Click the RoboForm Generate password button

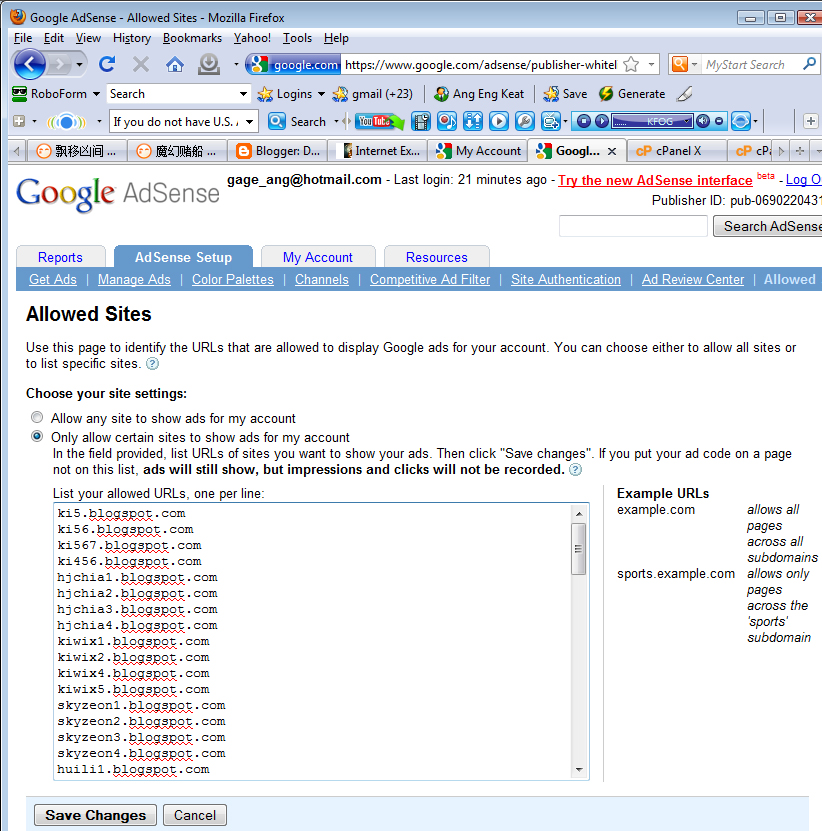pos(632,94)
